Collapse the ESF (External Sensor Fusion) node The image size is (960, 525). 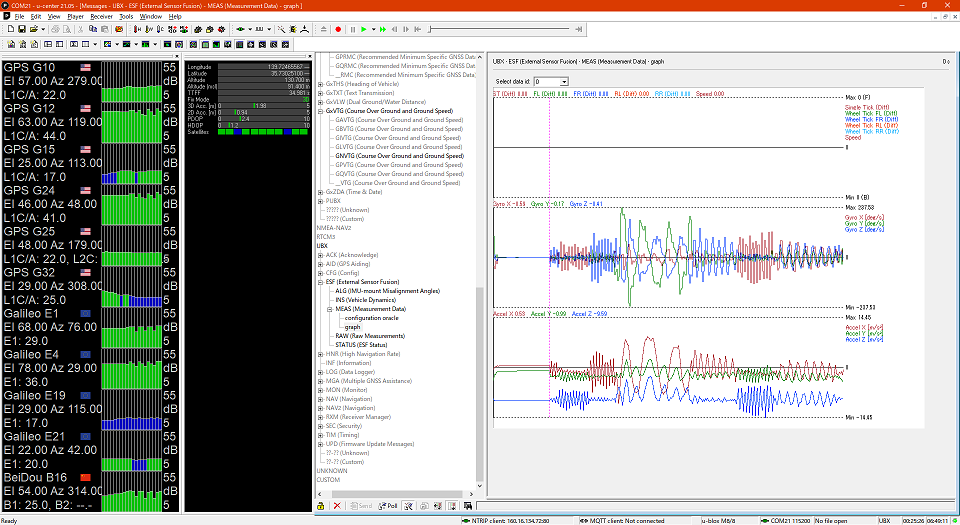320,282
